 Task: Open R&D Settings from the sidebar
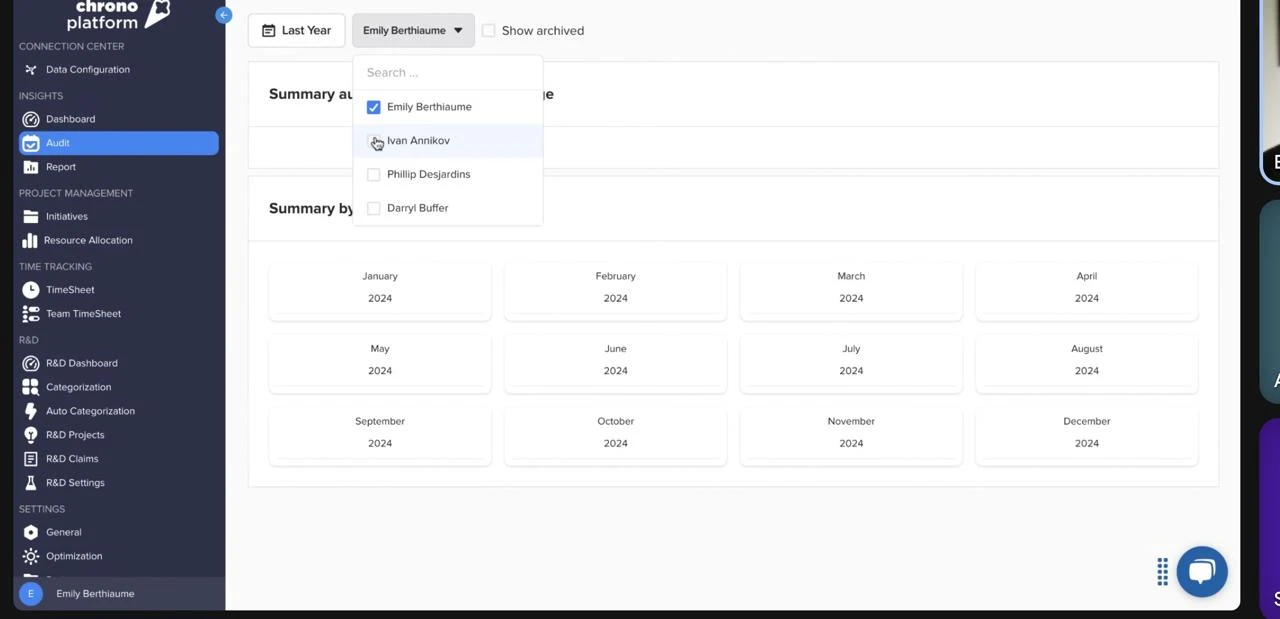pyautogui.click(x=75, y=482)
